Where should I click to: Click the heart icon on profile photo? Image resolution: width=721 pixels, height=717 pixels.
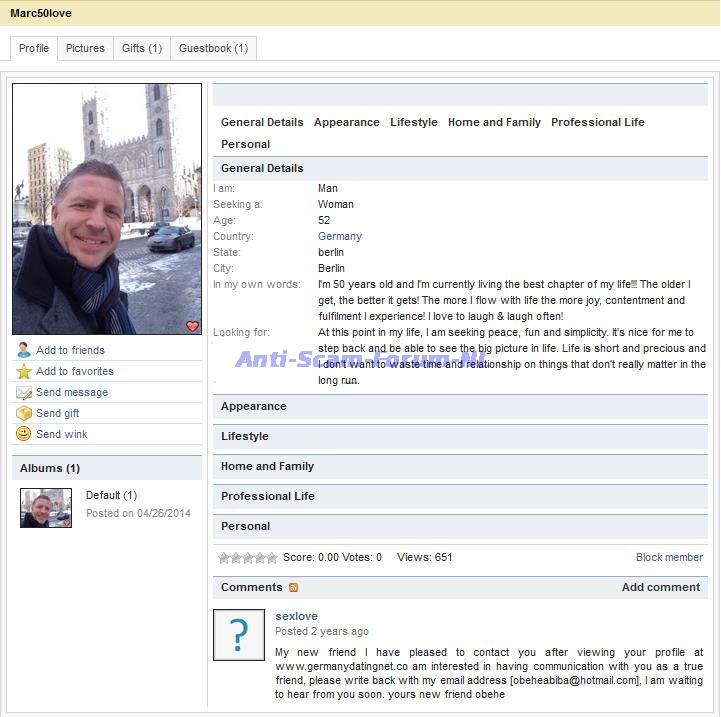pyautogui.click(x=192, y=326)
